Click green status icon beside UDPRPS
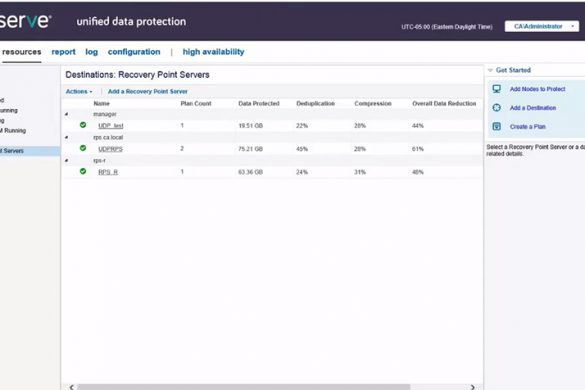Screen dimensions: 585x390 point(83,148)
